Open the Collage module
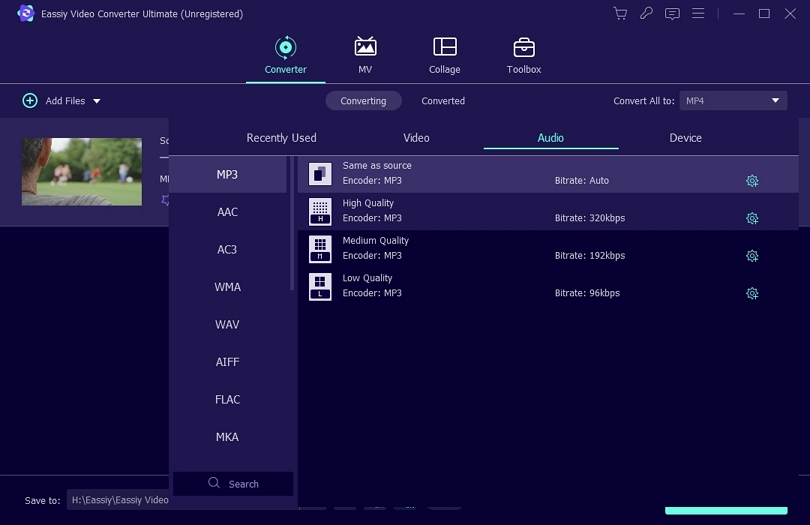The image size is (810, 525). pyautogui.click(x=445, y=55)
